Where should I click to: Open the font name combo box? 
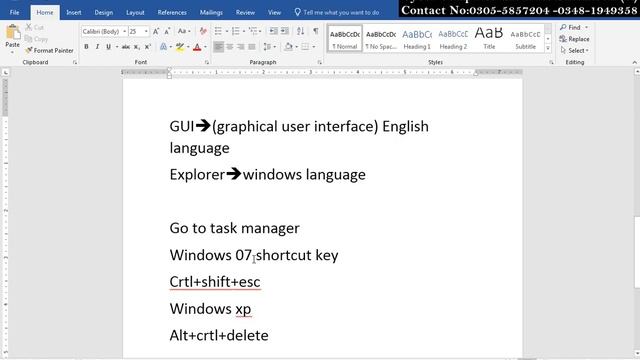click(x=104, y=31)
